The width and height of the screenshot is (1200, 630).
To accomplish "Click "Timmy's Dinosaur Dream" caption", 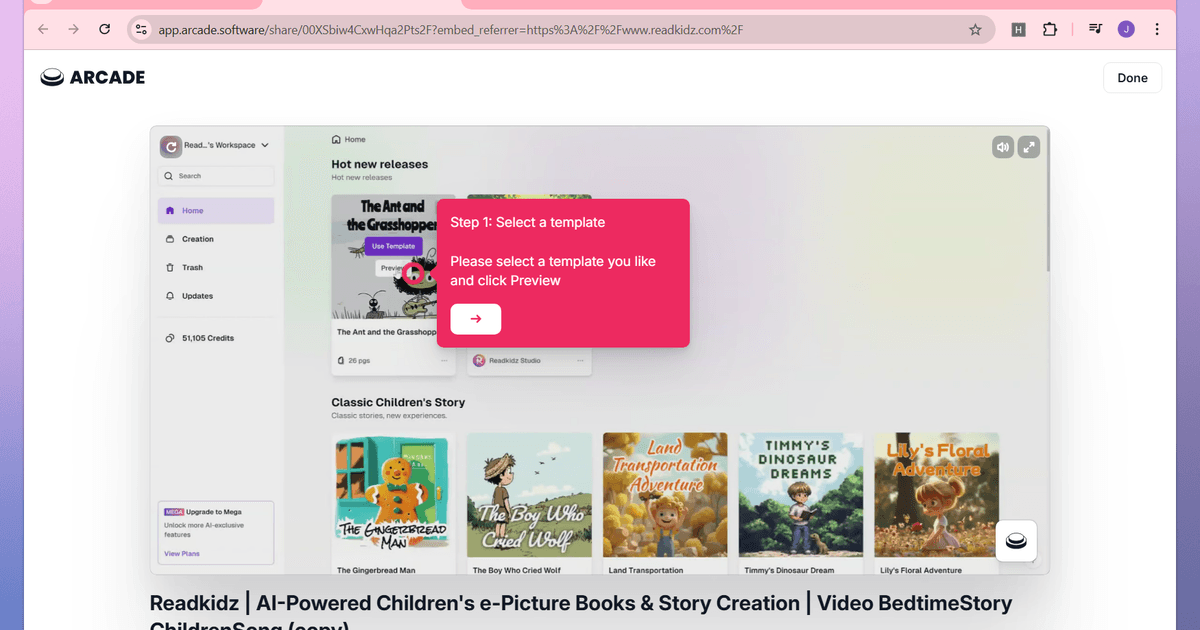I will click(x=789, y=570).
